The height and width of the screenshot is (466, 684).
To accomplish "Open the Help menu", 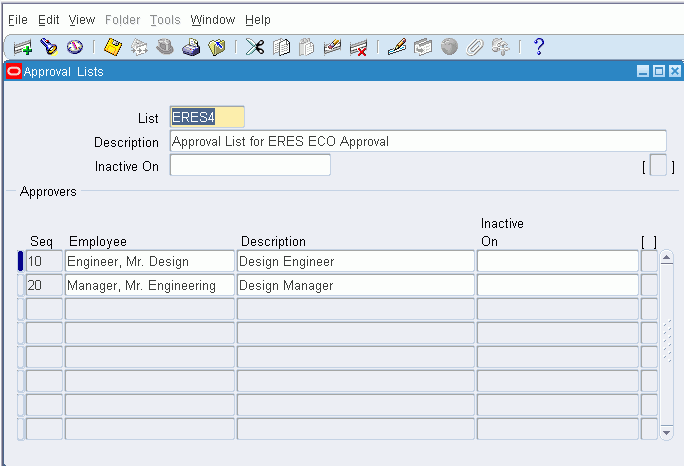I will pos(258,20).
